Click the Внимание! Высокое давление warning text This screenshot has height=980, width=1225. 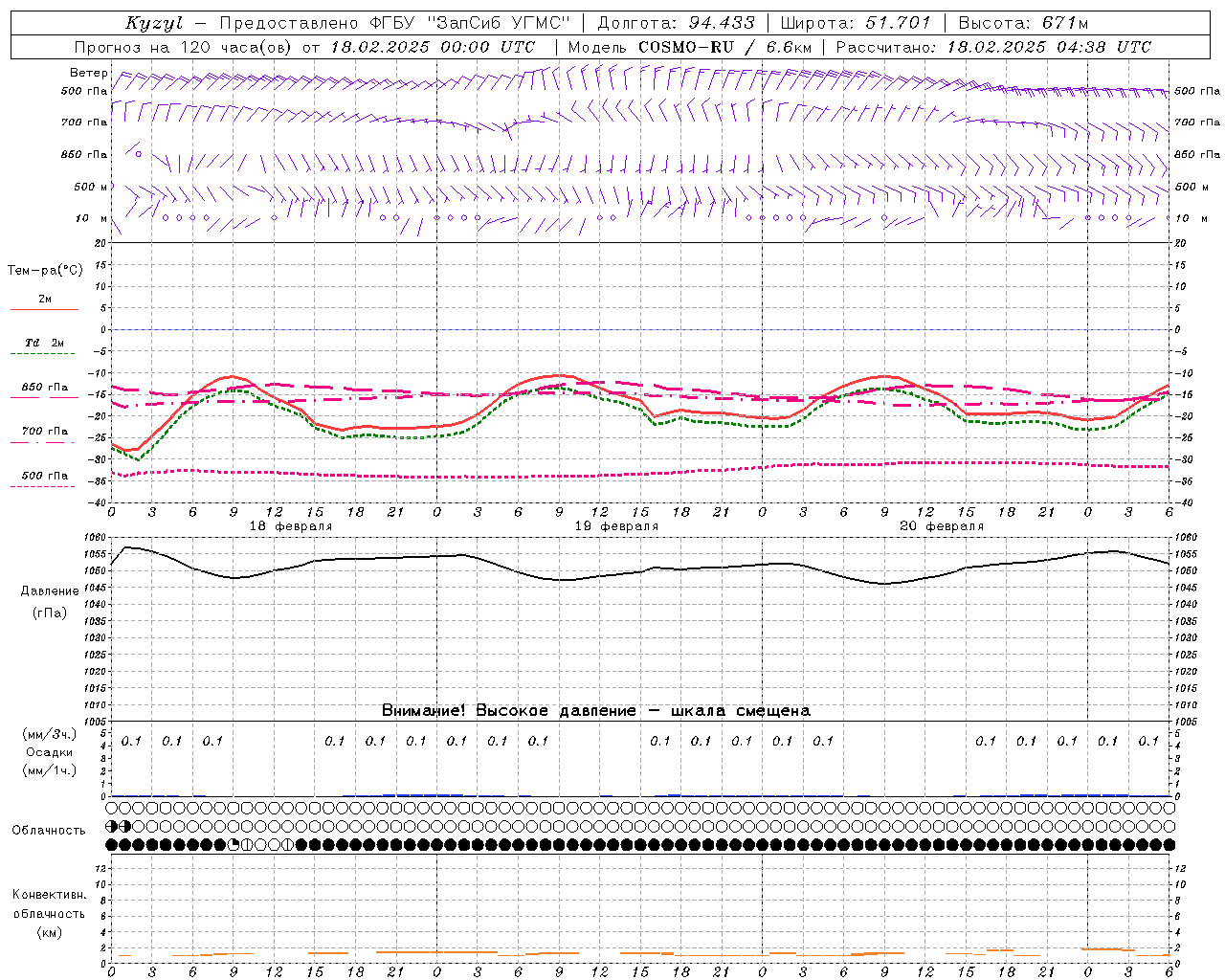coord(595,710)
